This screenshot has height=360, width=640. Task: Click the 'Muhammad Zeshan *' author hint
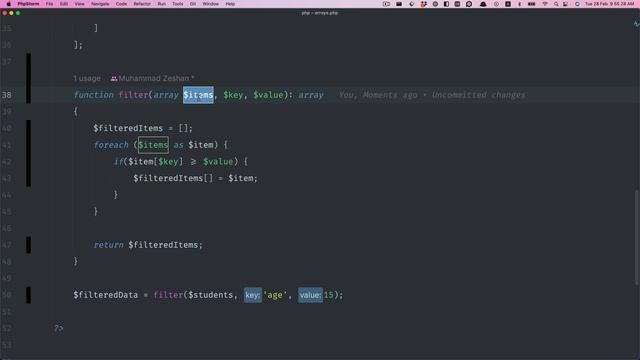click(x=156, y=78)
